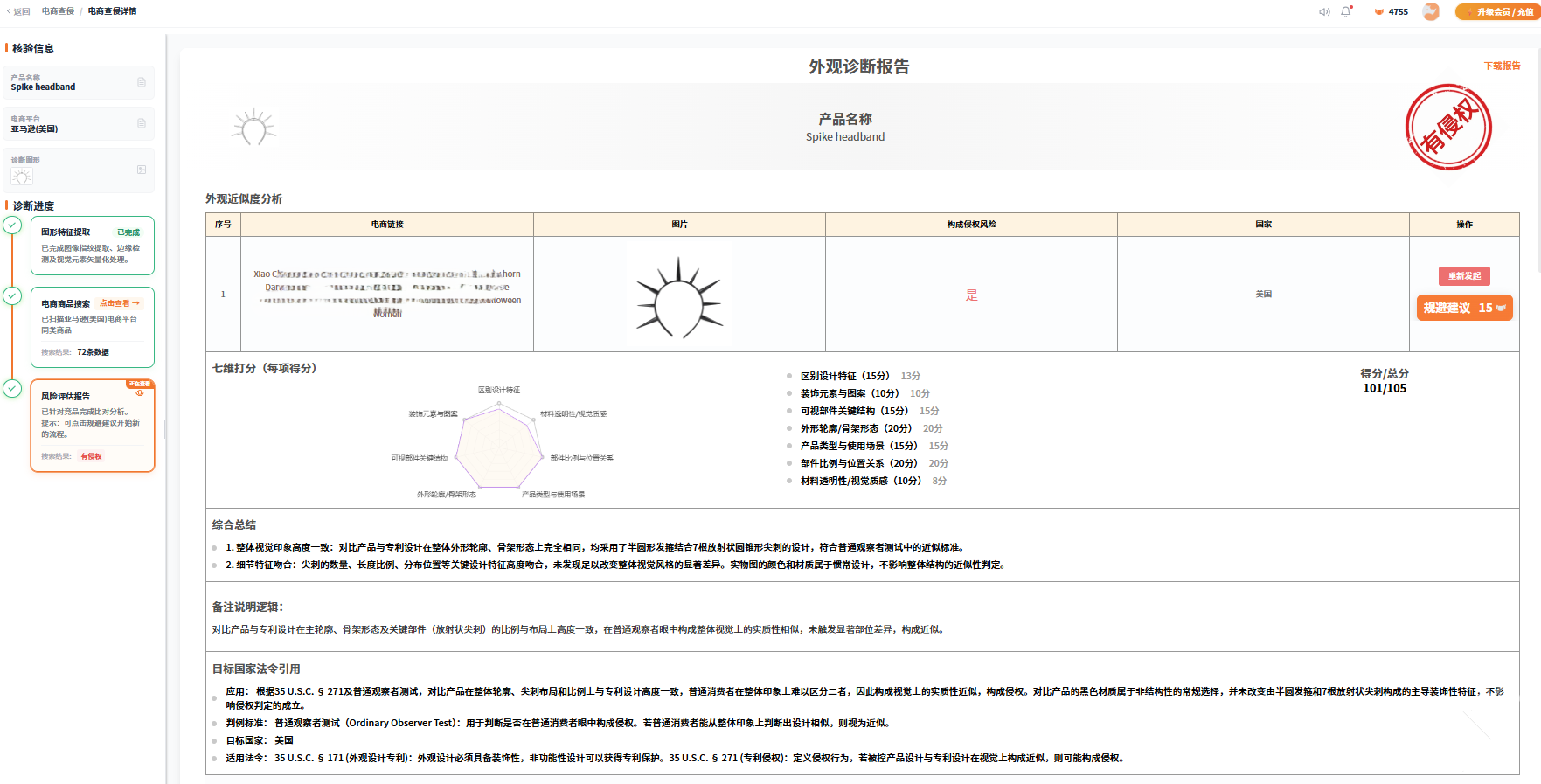Click the user avatar picture

[x=1431, y=11]
